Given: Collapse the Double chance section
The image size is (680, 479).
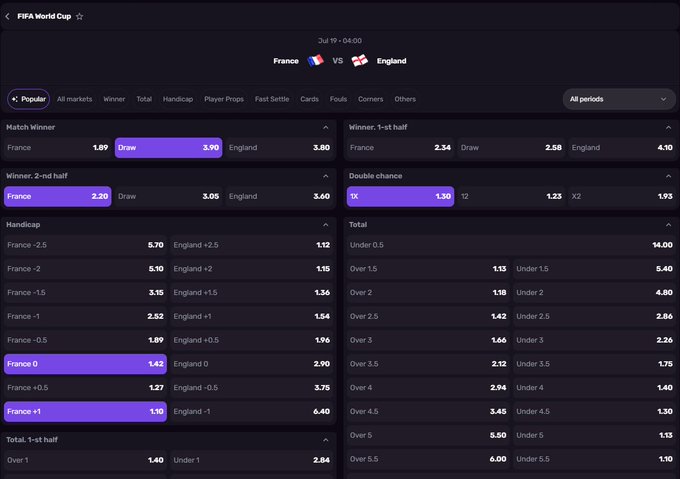Looking at the screenshot, I should pyautogui.click(x=668, y=176).
